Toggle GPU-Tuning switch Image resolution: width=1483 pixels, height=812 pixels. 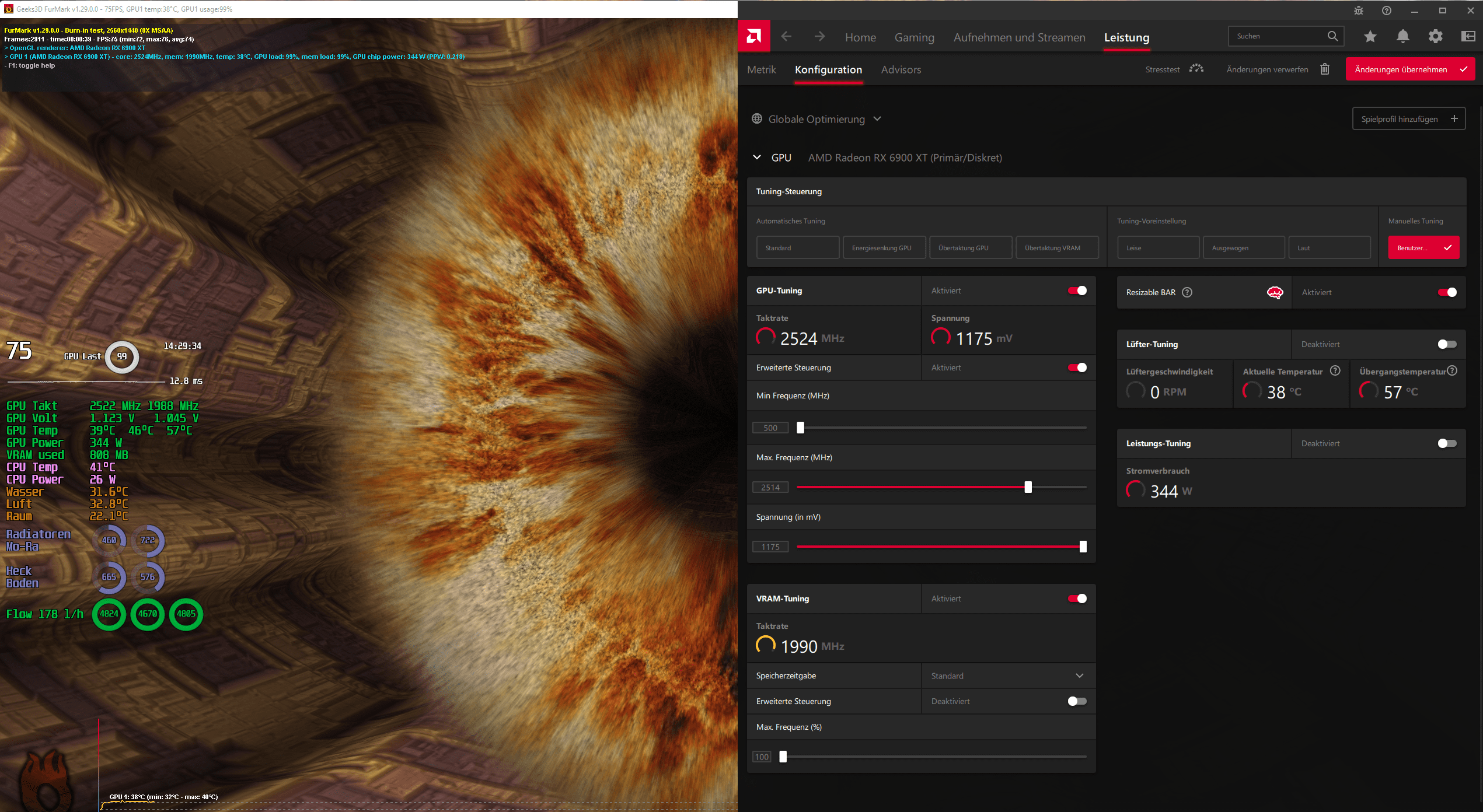pos(1077,290)
